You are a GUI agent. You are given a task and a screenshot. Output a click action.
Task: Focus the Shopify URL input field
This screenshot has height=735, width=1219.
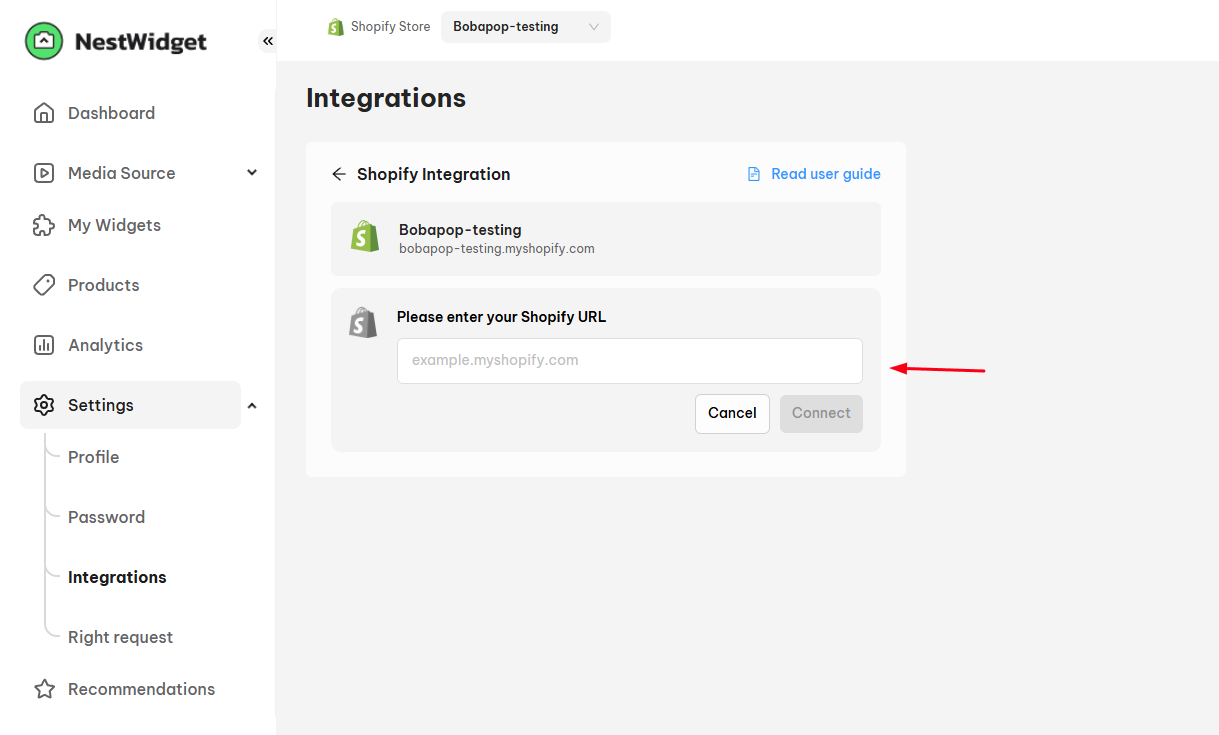coord(630,361)
